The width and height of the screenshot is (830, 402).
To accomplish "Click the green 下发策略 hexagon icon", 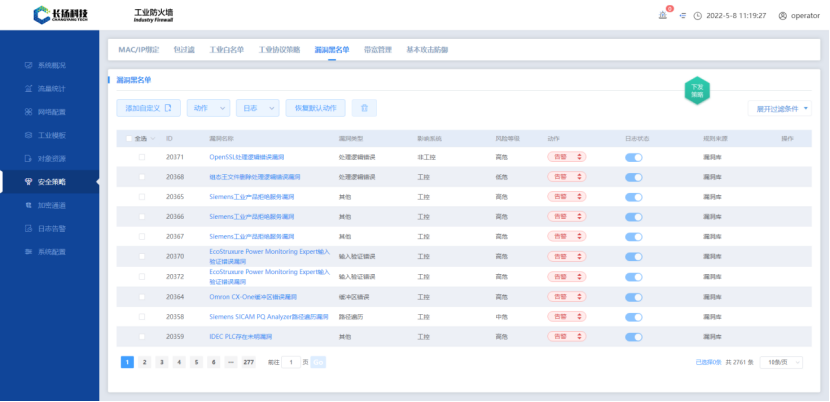I will coord(697,90).
